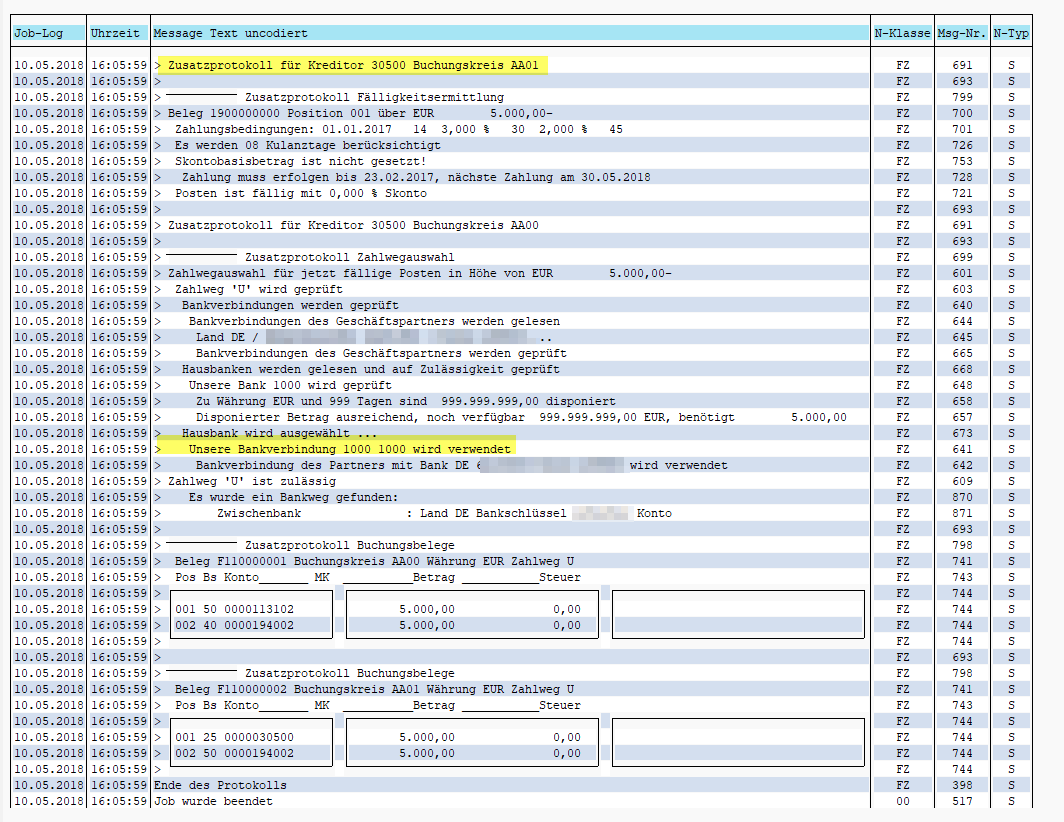This screenshot has width=1064, height=822.
Task: Click the Beleg F110000002 Buchungskreis AA01 line
Action: [374, 690]
